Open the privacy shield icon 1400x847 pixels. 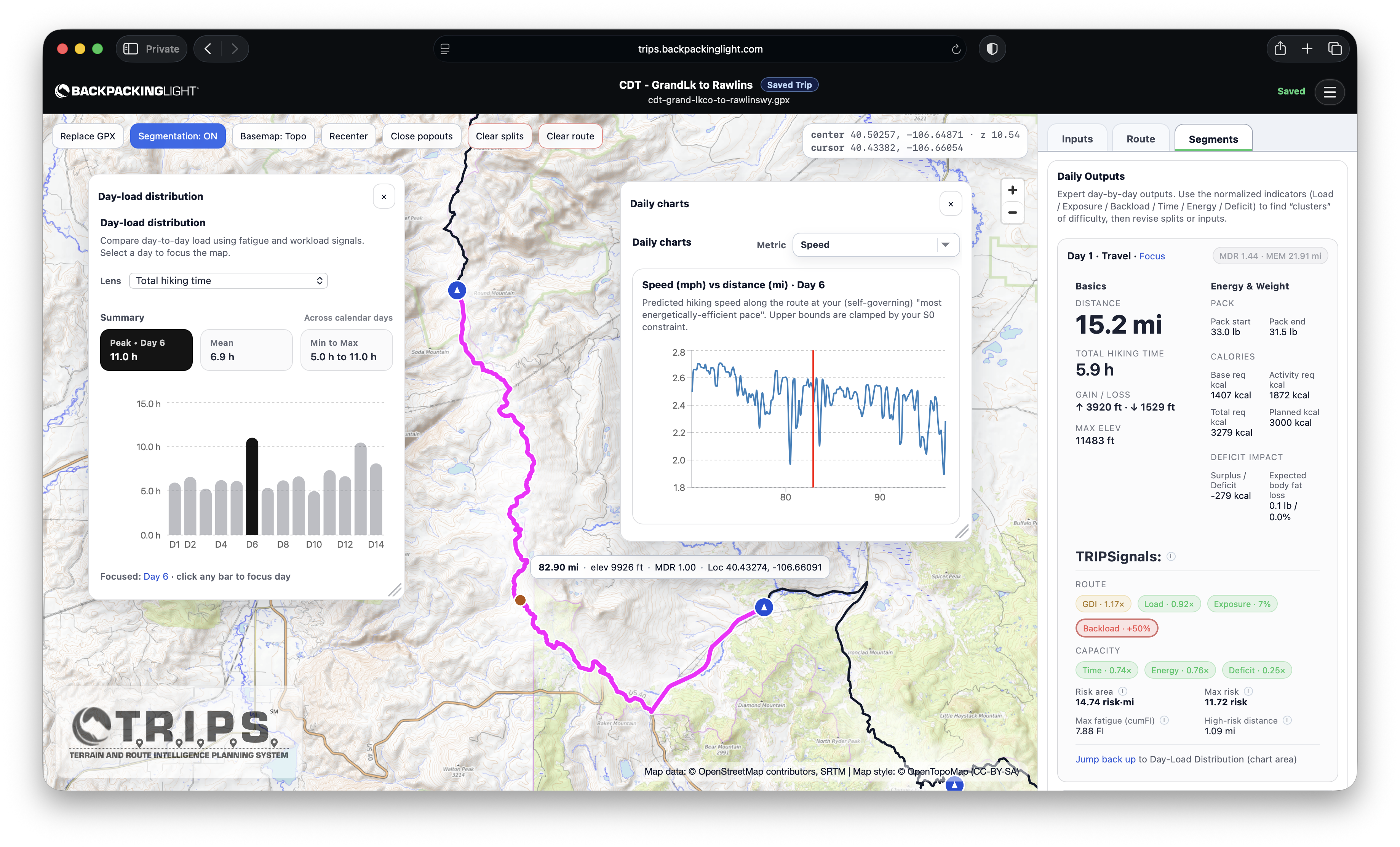coord(992,49)
